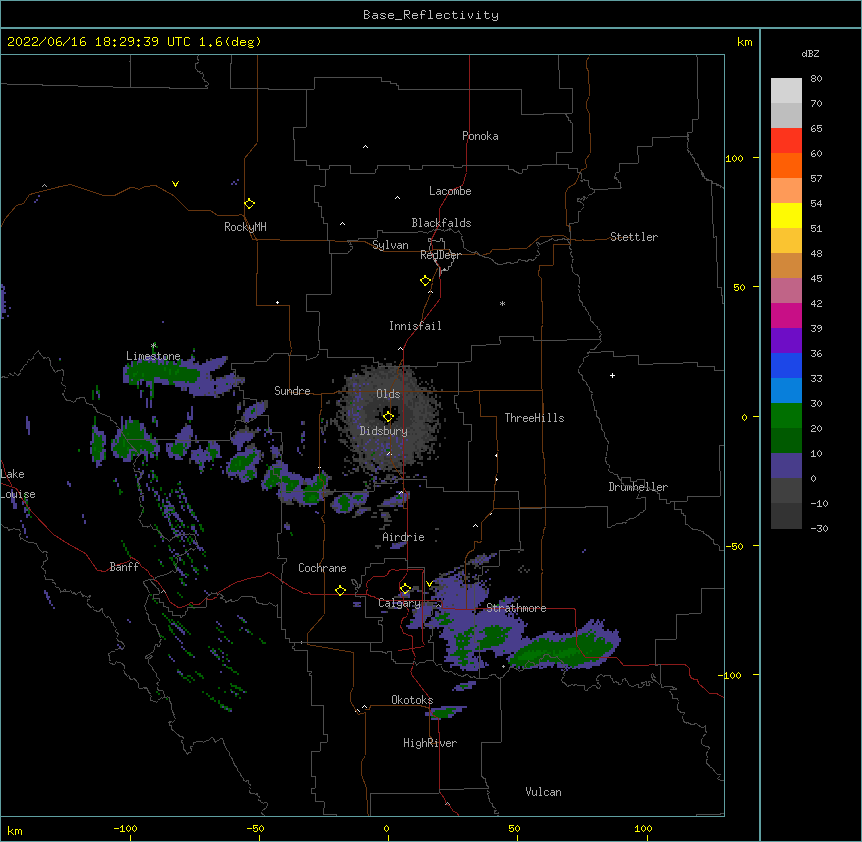Viewport: 862px width, 842px height.
Task: Click the Drumheller label
Action: (x=638, y=487)
